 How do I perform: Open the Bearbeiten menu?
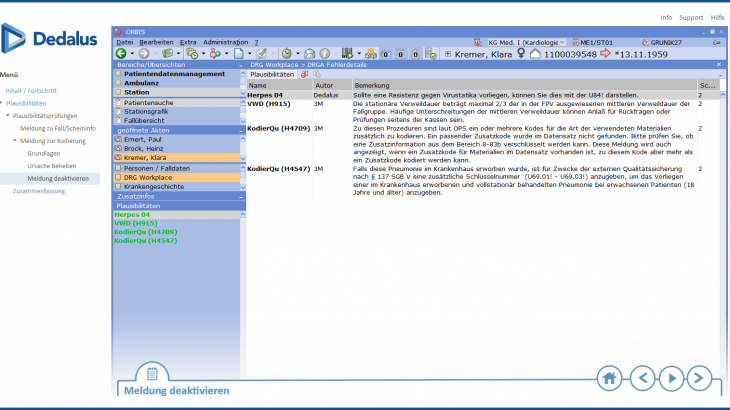click(x=156, y=43)
